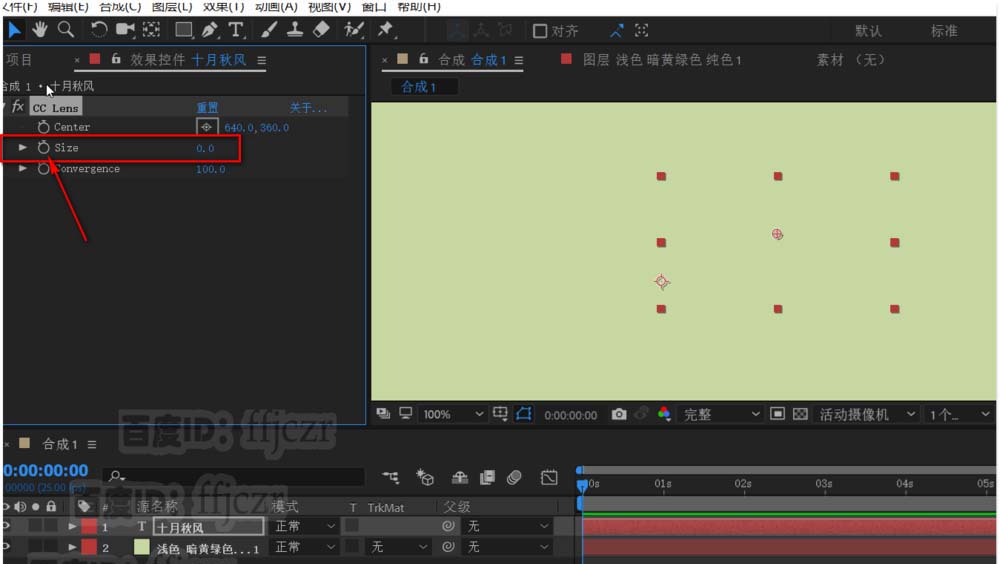Viewport: 1000px width, 564px height.
Task: Enable frame blending for layers
Action: click(x=487, y=477)
